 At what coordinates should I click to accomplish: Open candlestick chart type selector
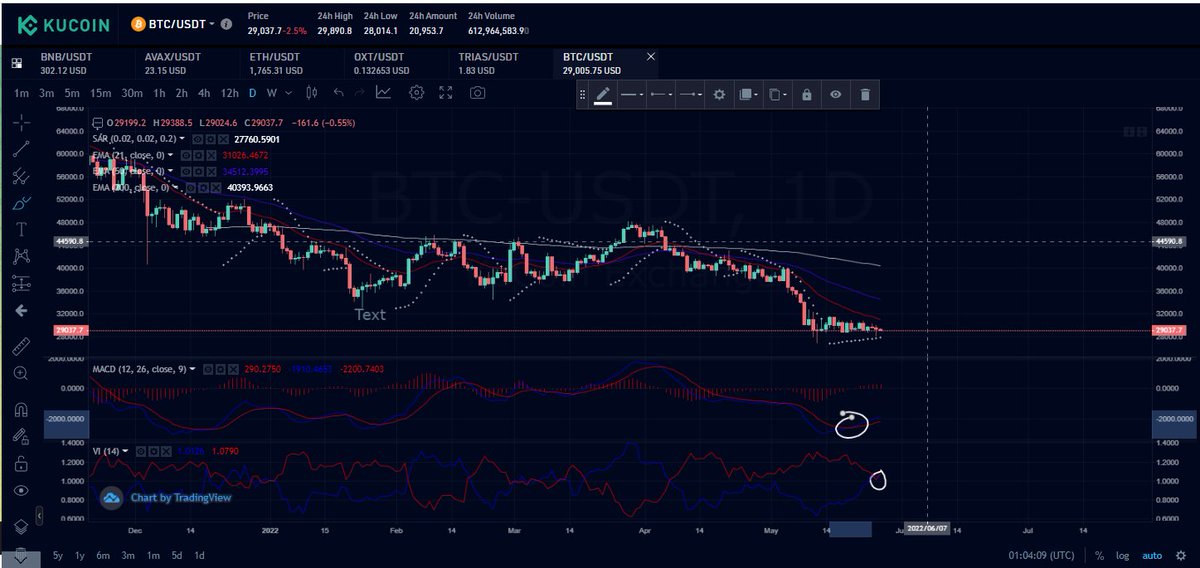point(311,93)
